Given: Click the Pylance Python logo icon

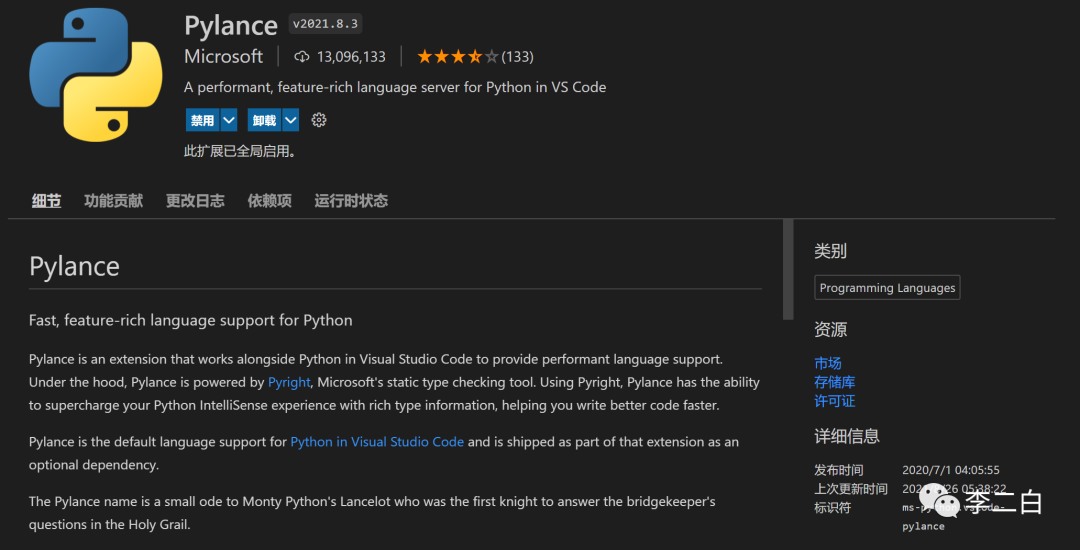Looking at the screenshot, I should coord(95,75).
